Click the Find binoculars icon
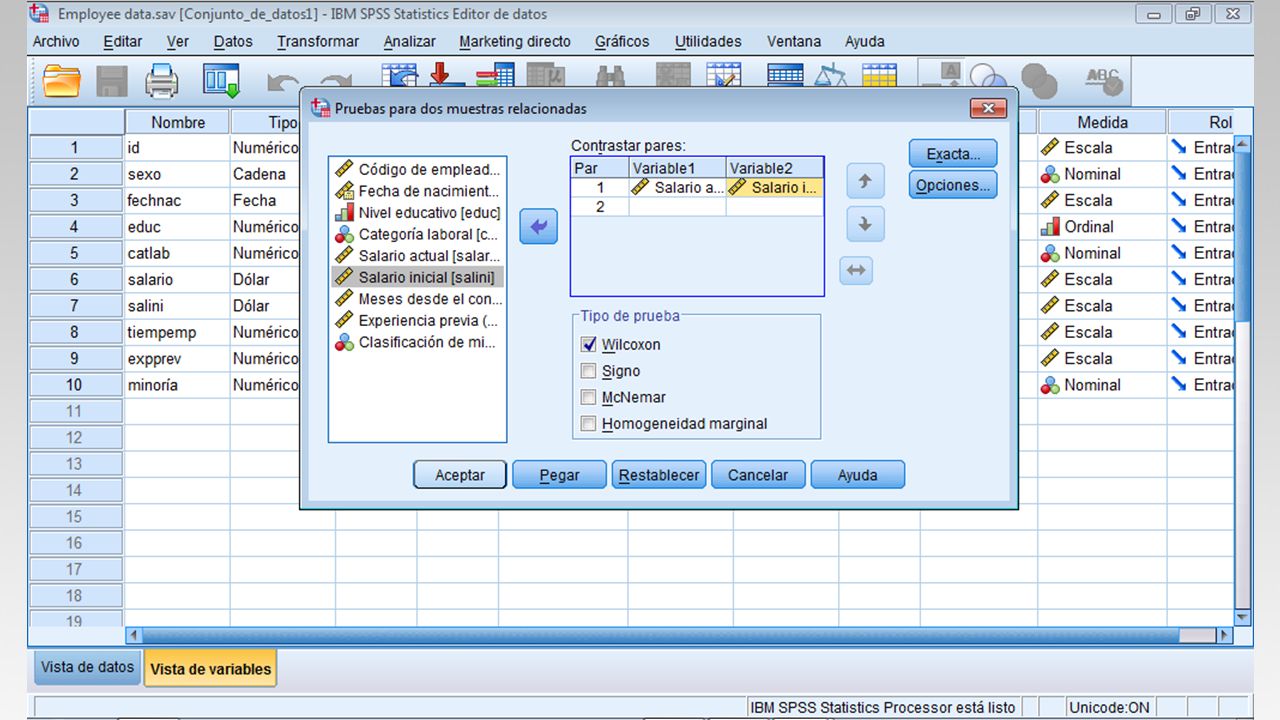This screenshot has width=1280, height=720. (611, 78)
